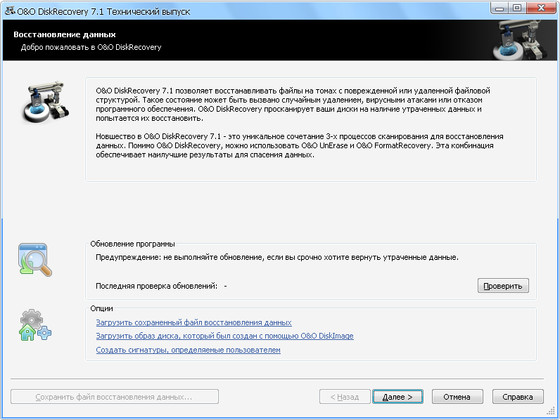
Task: Close the O&O DiskRecovery window
Action: point(541,8)
